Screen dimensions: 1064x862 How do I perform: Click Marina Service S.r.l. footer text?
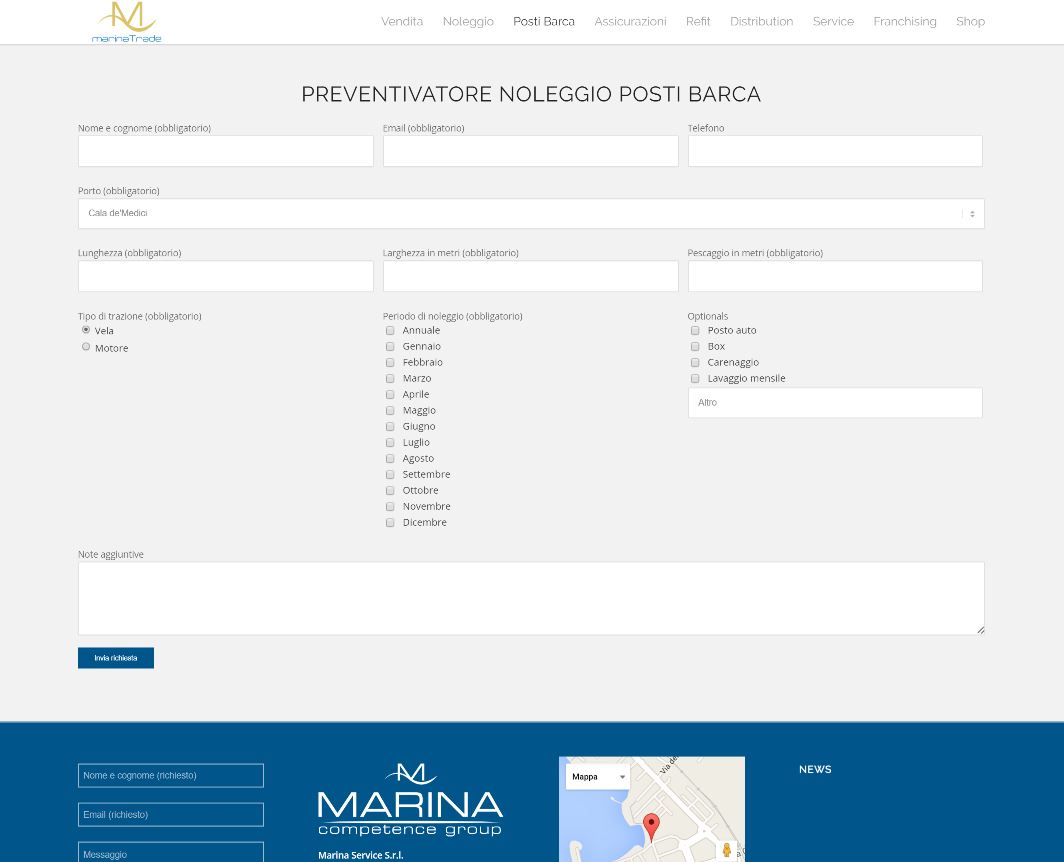tap(360, 855)
